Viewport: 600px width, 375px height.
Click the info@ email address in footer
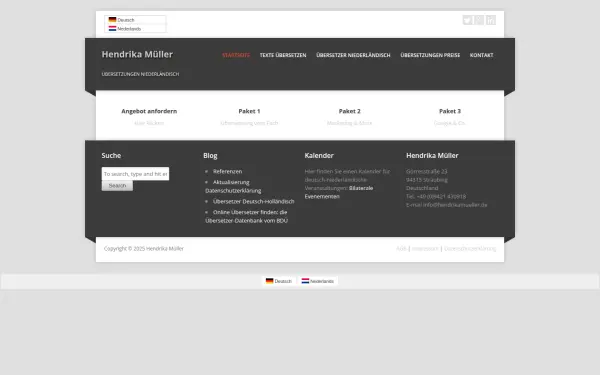tap(455, 205)
